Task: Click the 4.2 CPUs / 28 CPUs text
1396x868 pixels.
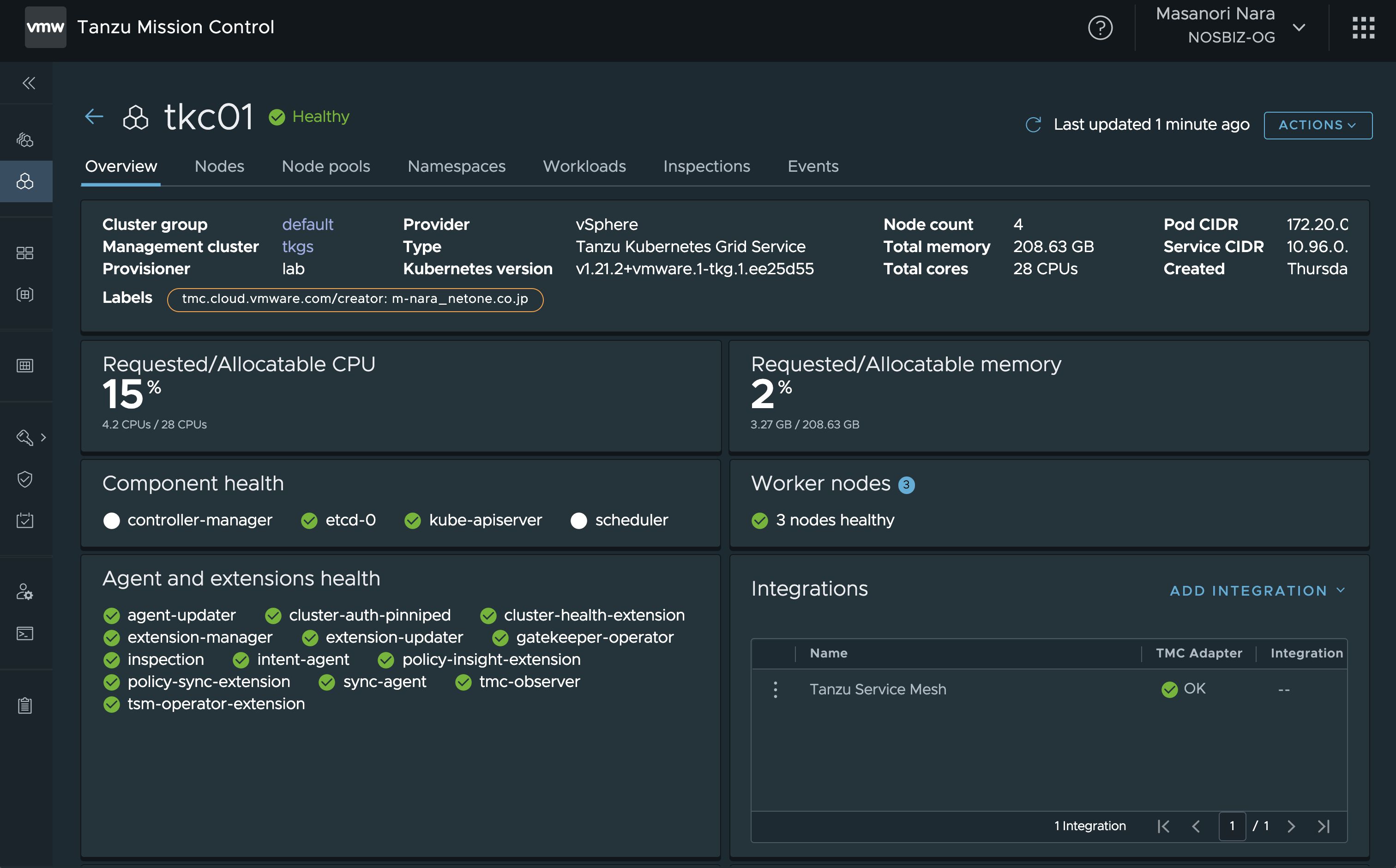Action: click(154, 425)
